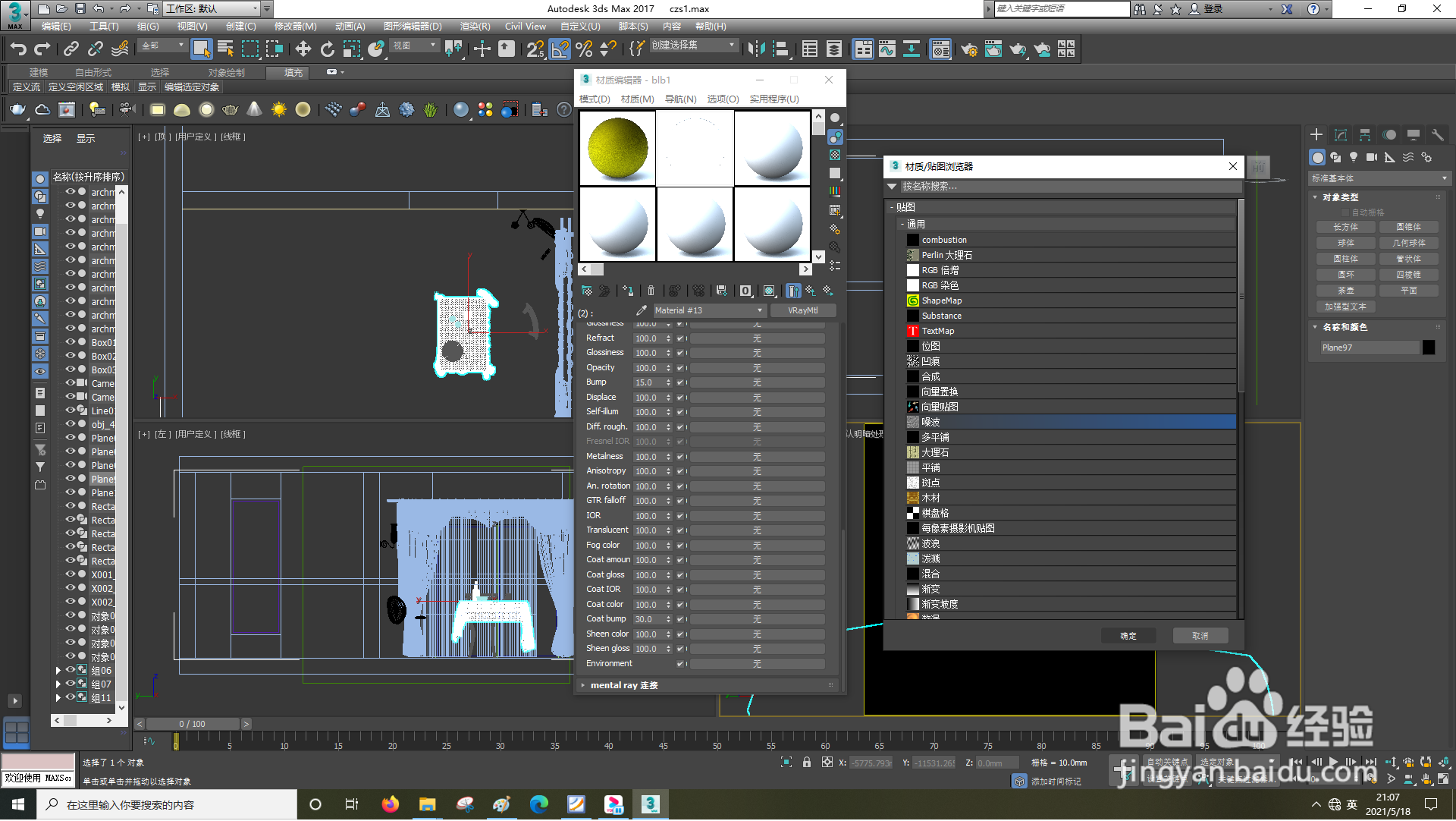Click the eyedropper pick material icon

[x=642, y=310]
